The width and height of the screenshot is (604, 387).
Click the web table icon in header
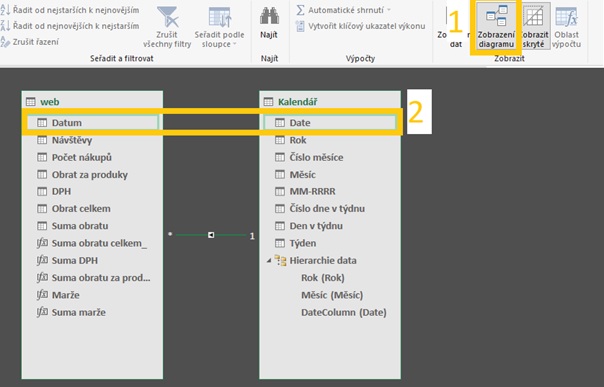coord(30,102)
